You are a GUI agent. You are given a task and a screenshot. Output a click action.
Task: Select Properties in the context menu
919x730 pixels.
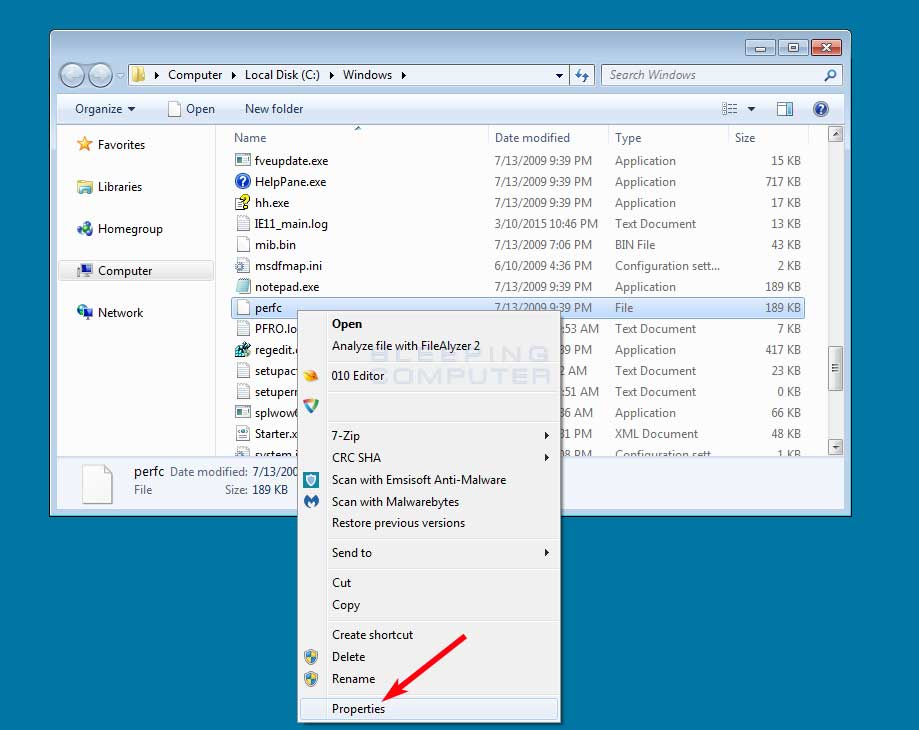pyautogui.click(x=358, y=709)
